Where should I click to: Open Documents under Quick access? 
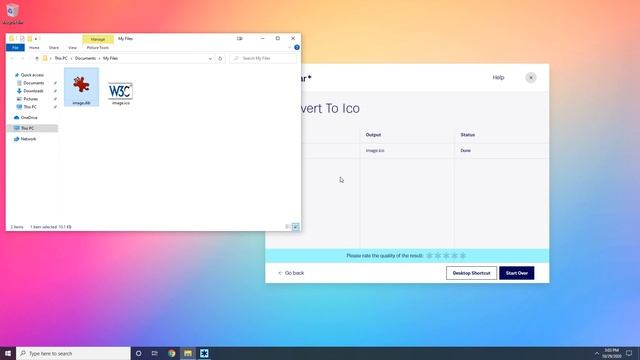pyautogui.click(x=33, y=83)
